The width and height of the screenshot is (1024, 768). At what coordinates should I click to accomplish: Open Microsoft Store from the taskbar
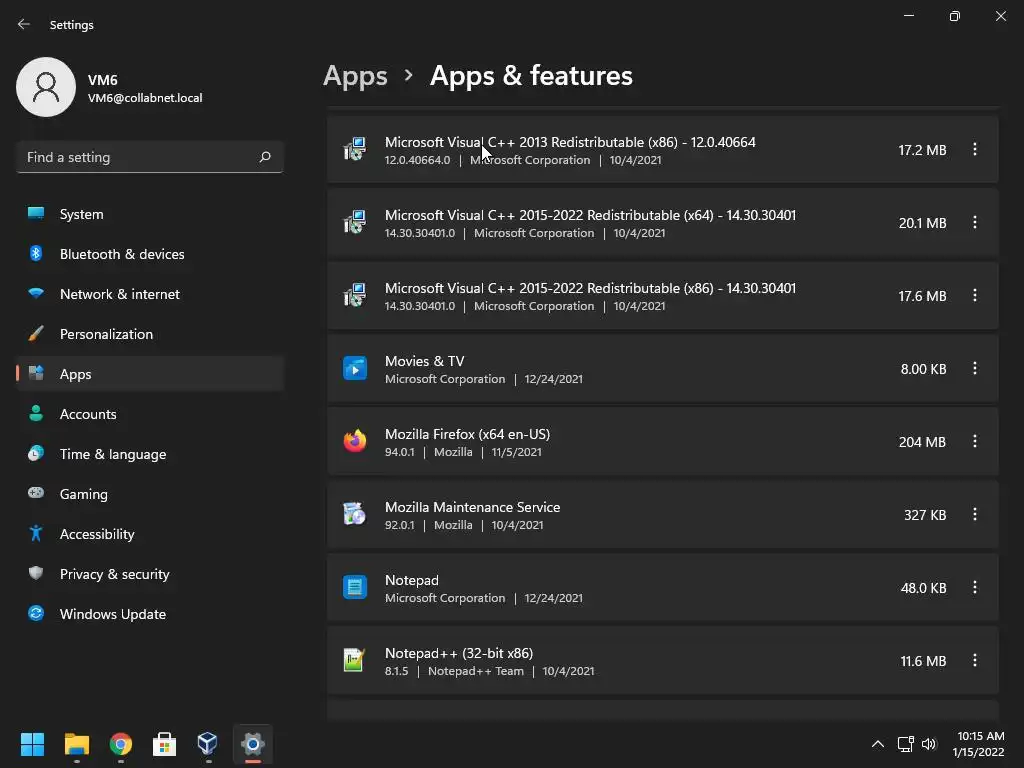coord(165,744)
